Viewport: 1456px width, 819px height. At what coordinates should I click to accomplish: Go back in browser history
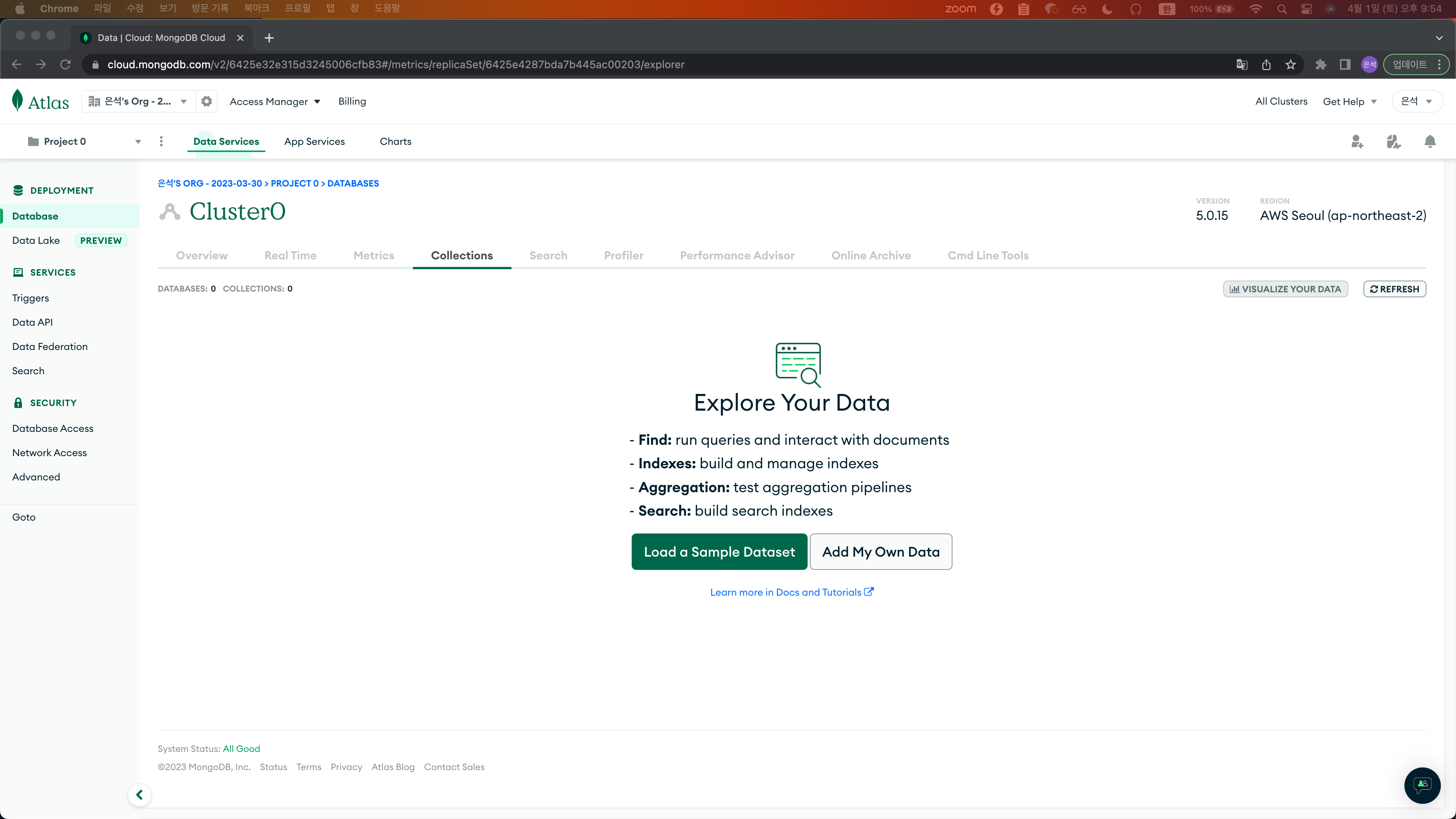click(16, 64)
